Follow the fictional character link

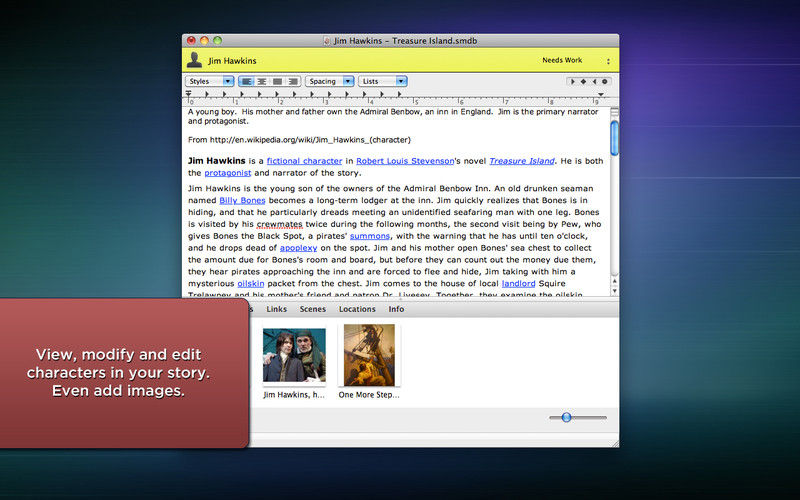[304, 161]
